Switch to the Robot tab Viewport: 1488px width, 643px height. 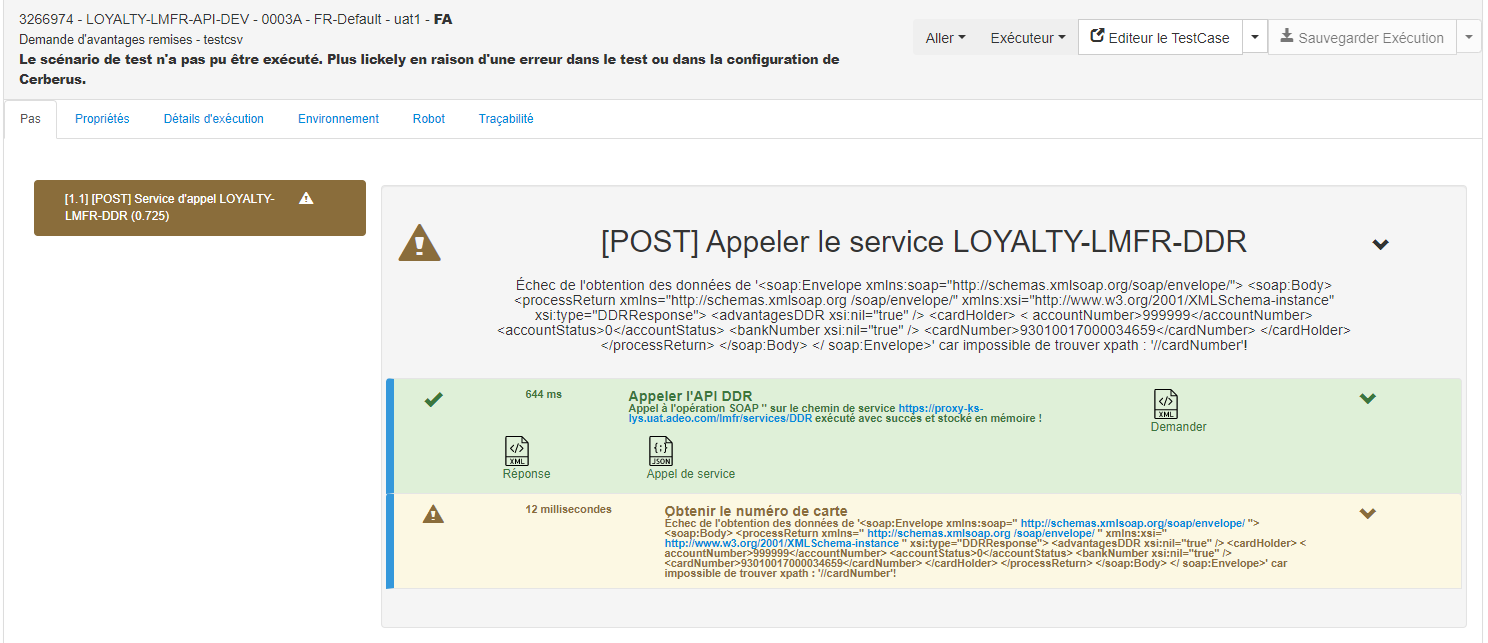click(x=429, y=119)
